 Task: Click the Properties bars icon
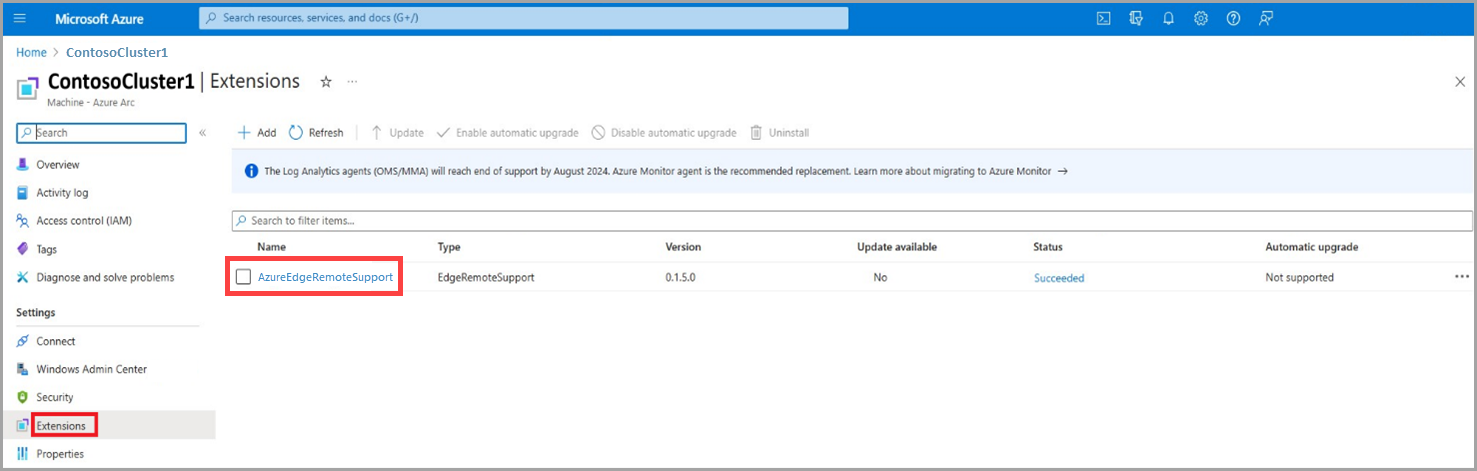[x=22, y=454]
